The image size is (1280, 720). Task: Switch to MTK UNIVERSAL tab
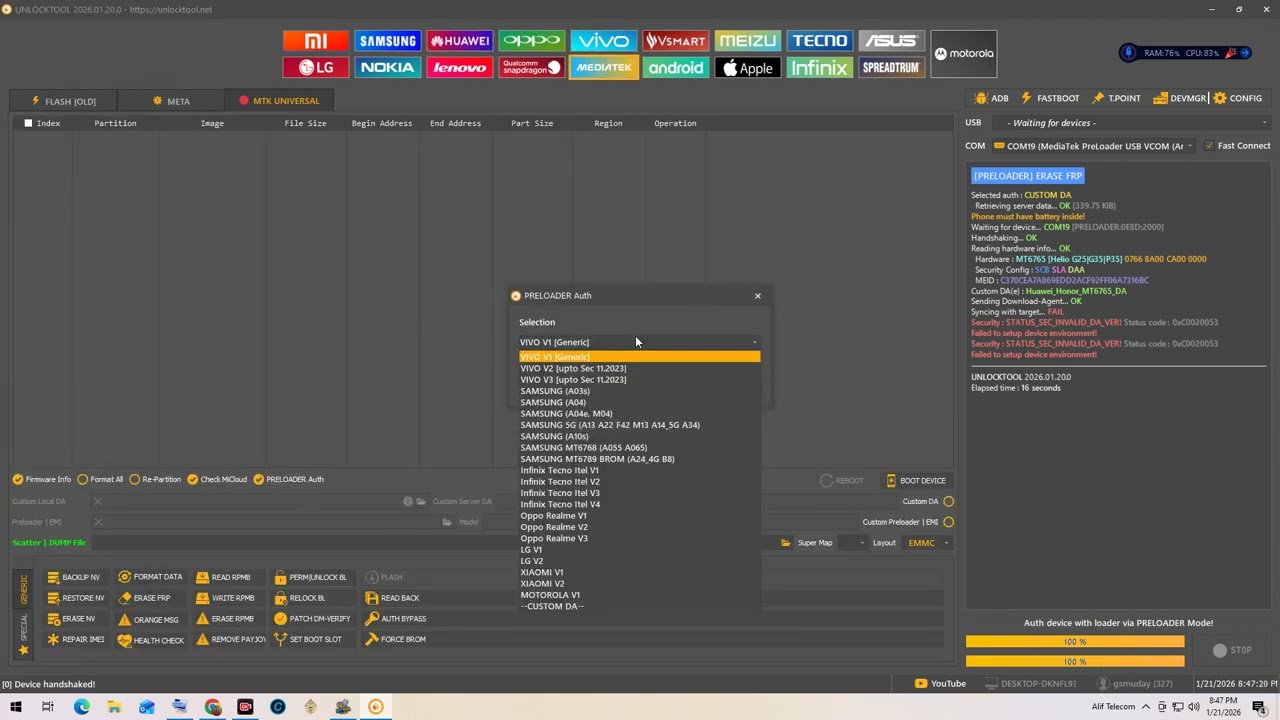(x=279, y=101)
